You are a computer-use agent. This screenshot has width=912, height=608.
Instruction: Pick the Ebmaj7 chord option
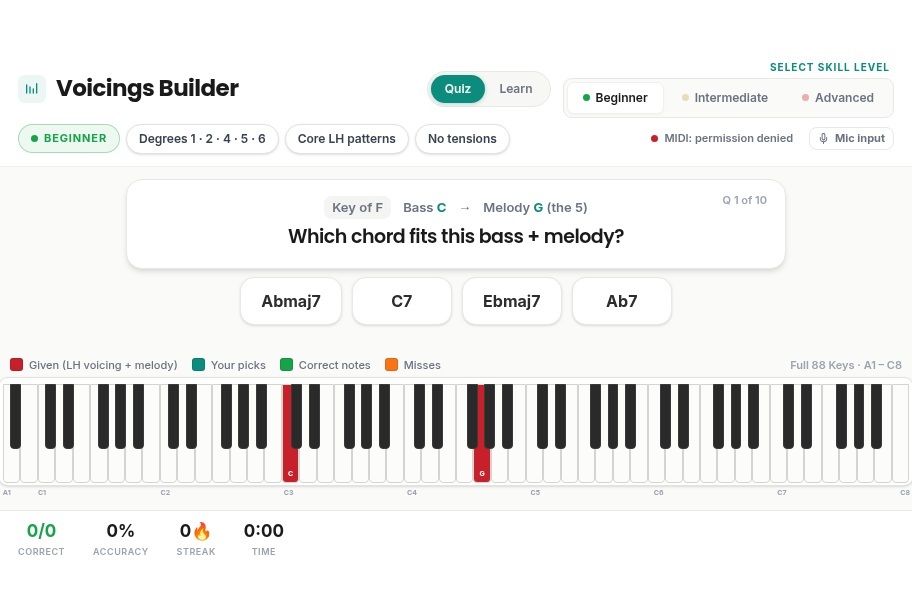[x=512, y=301]
